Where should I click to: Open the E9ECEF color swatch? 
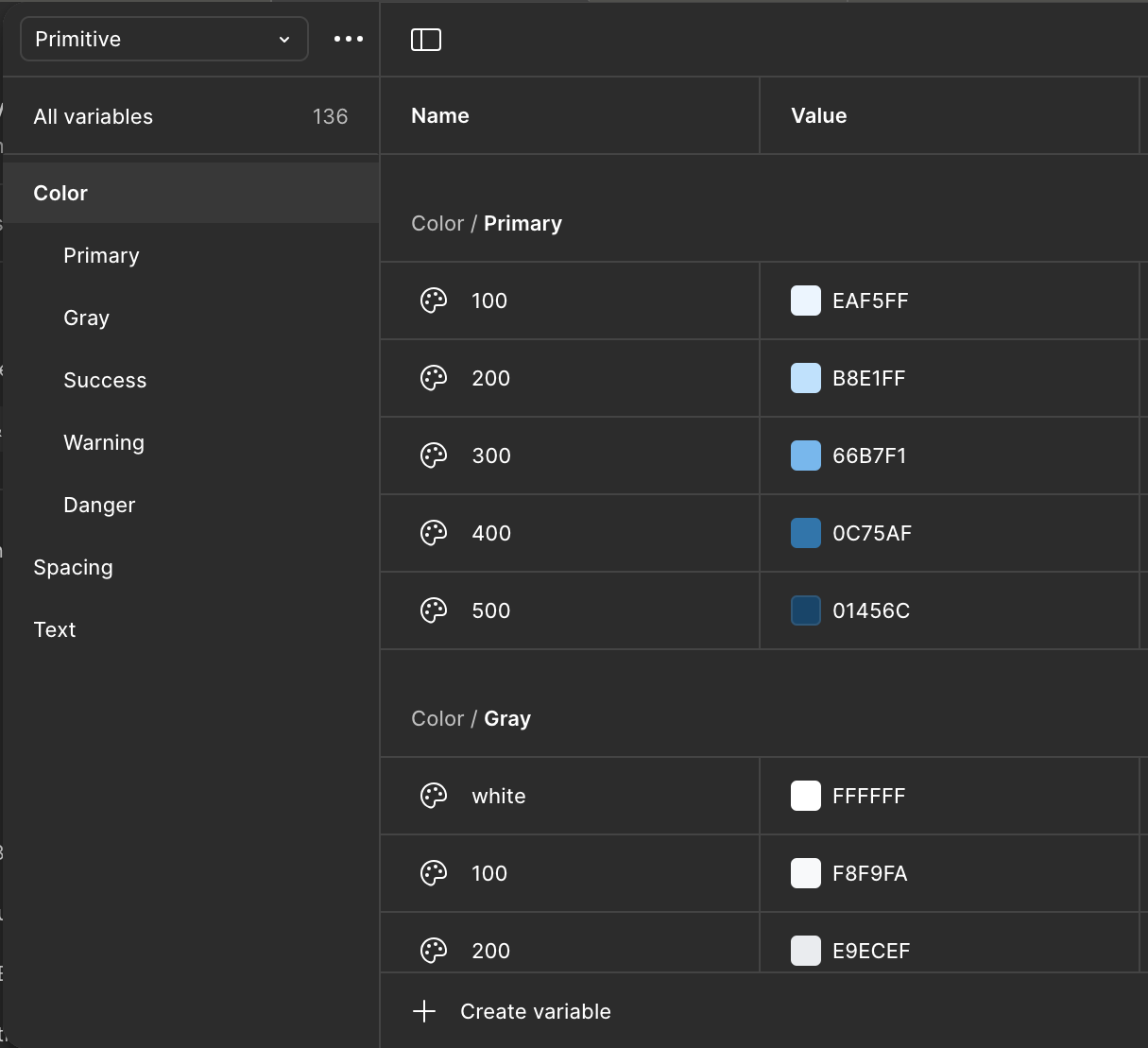806,951
